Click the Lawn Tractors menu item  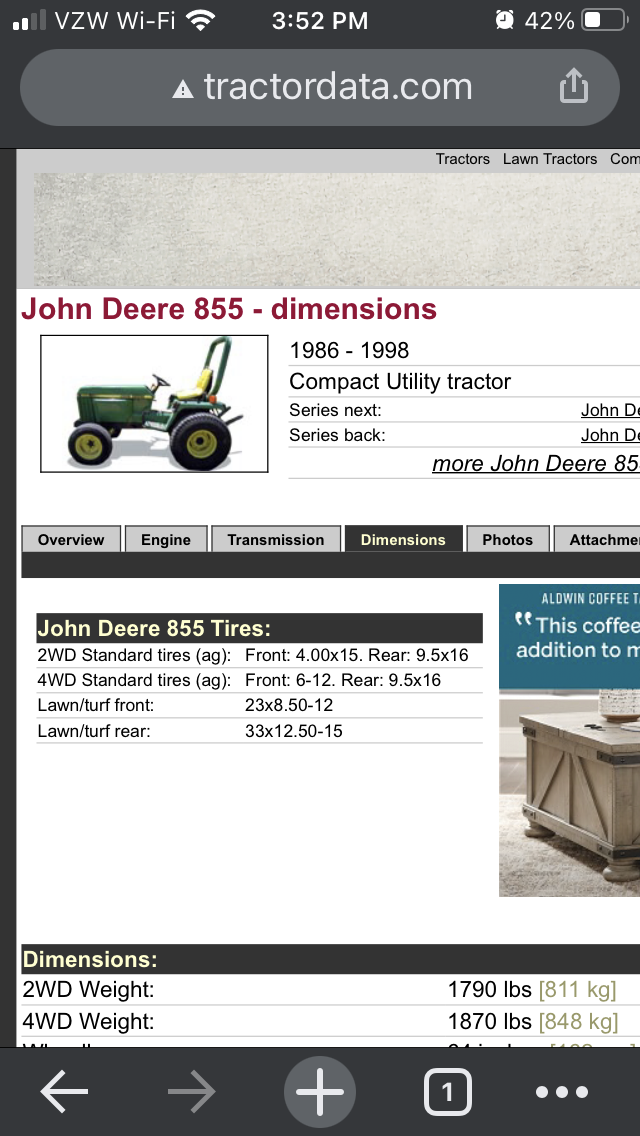pos(550,159)
